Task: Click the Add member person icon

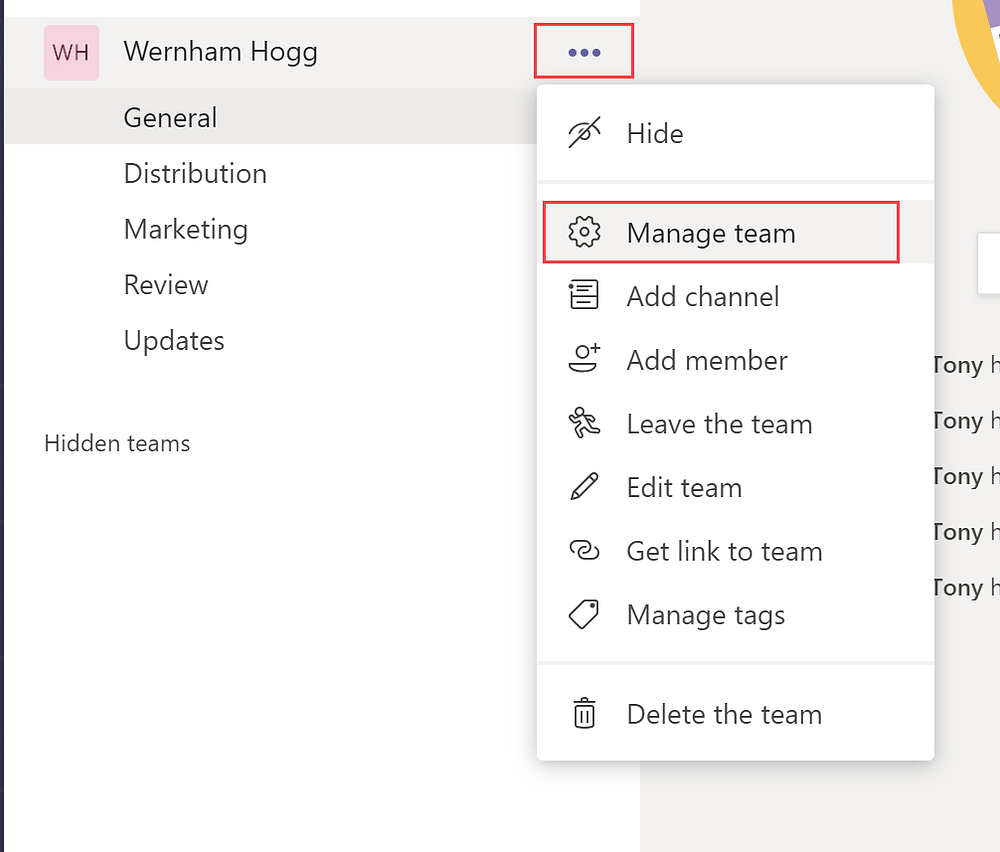Action: click(x=584, y=358)
